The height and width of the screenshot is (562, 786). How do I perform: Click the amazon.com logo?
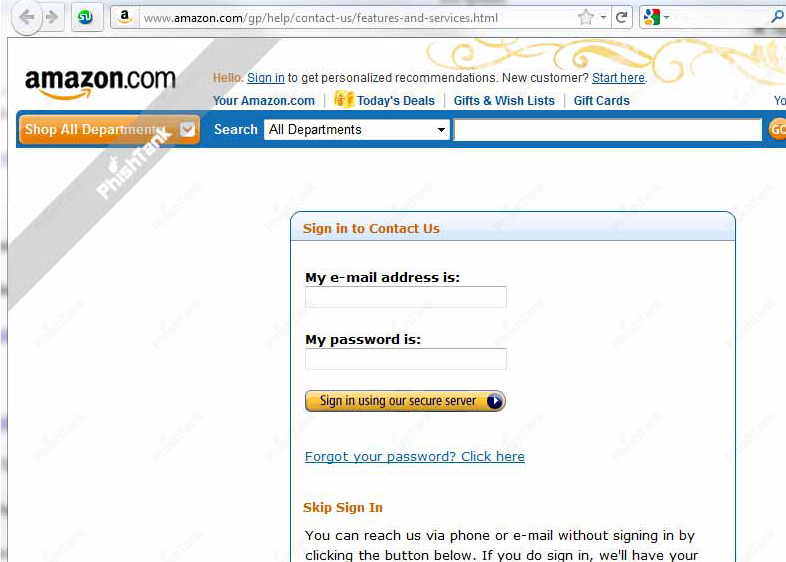[100, 83]
